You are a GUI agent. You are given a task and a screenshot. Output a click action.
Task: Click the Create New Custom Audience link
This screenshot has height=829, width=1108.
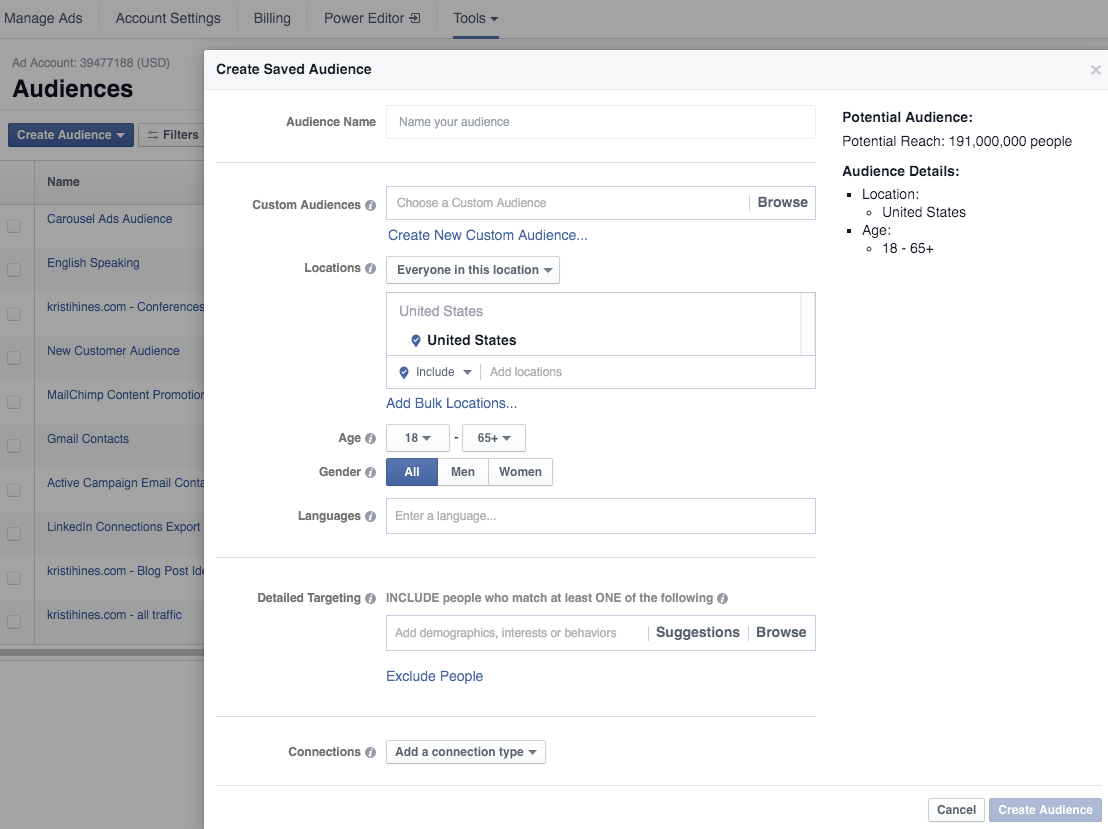pyautogui.click(x=487, y=235)
